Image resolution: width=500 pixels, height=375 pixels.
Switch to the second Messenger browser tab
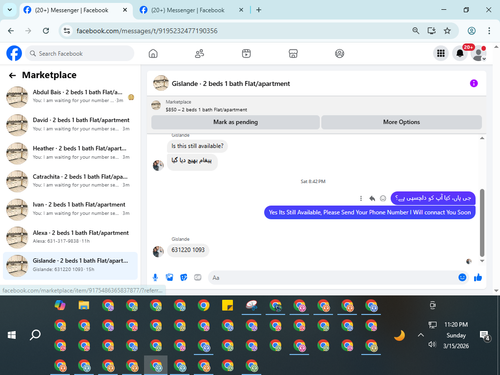point(187,10)
